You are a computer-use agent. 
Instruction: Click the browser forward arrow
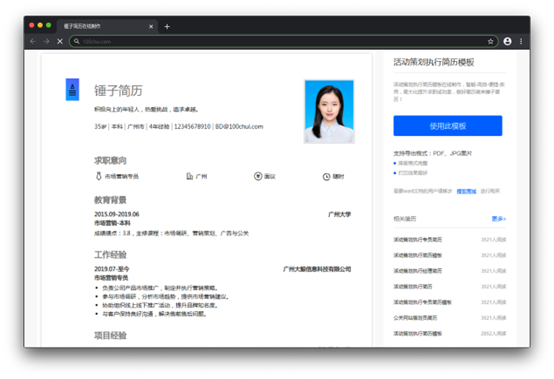46,41
